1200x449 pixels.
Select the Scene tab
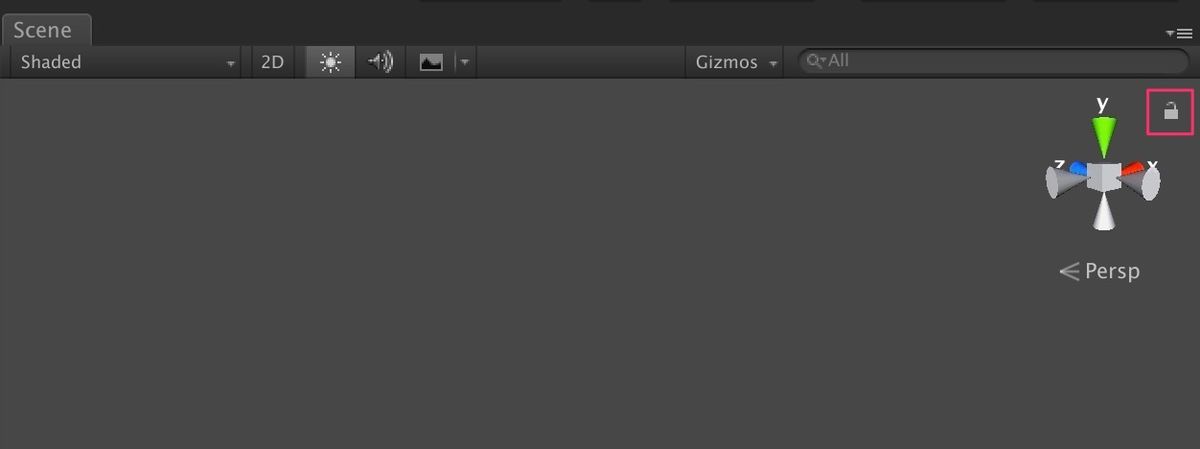[x=45, y=30]
